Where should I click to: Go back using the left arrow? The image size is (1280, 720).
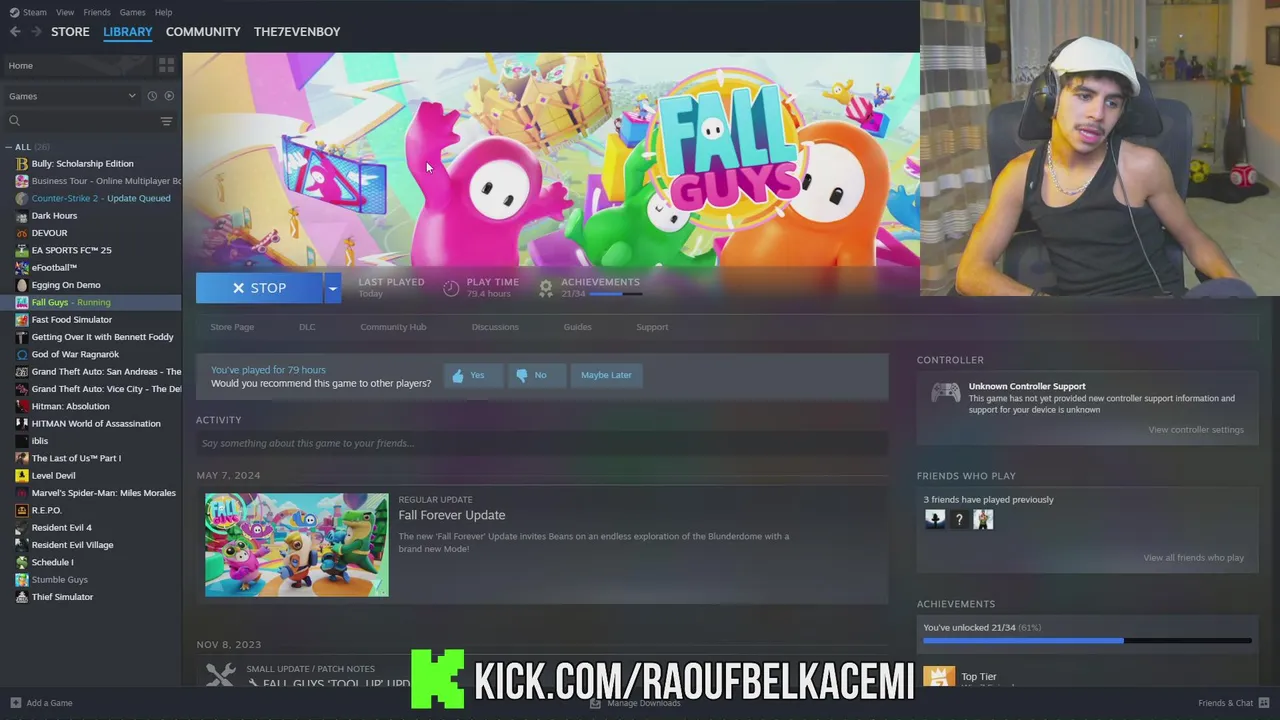(15, 32)
